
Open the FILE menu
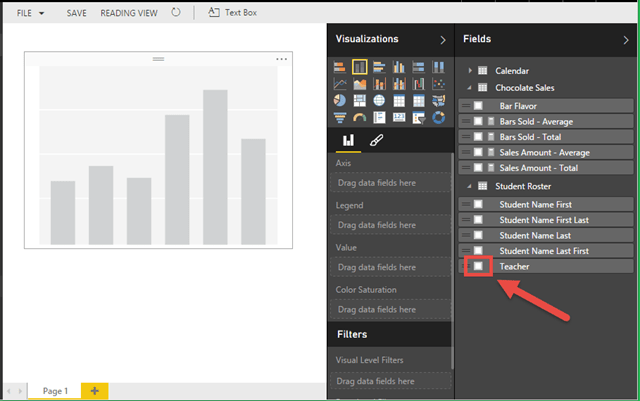[x=30, y=12]
